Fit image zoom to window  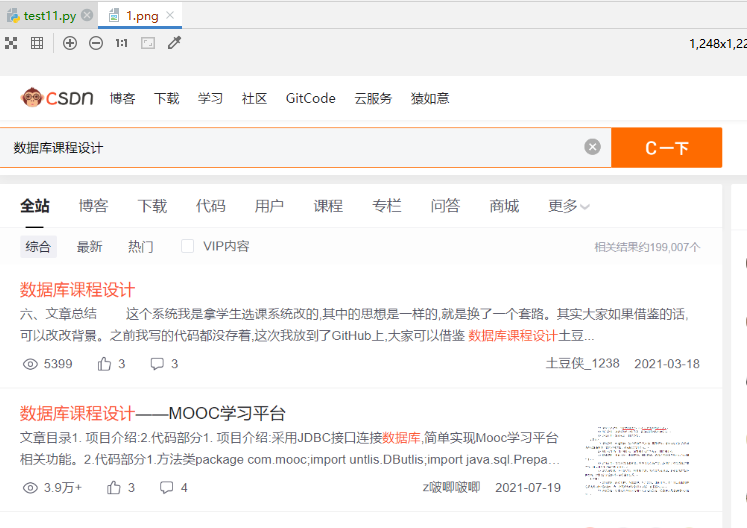(x=148, y=43)
